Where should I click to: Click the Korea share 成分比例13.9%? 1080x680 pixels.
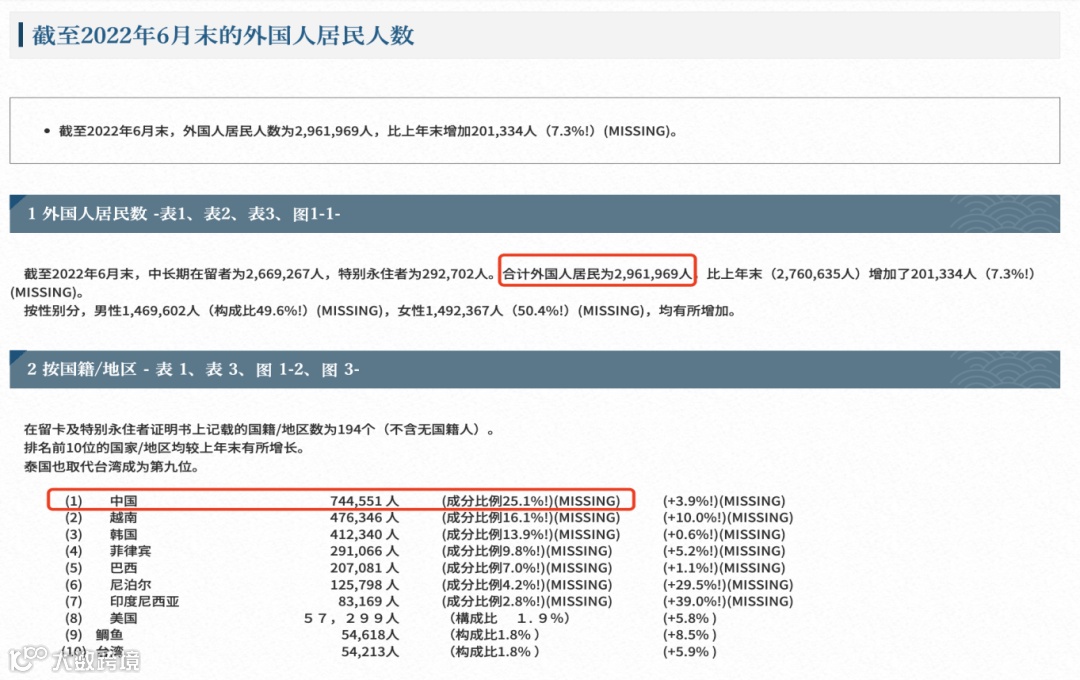click(530, 535)
